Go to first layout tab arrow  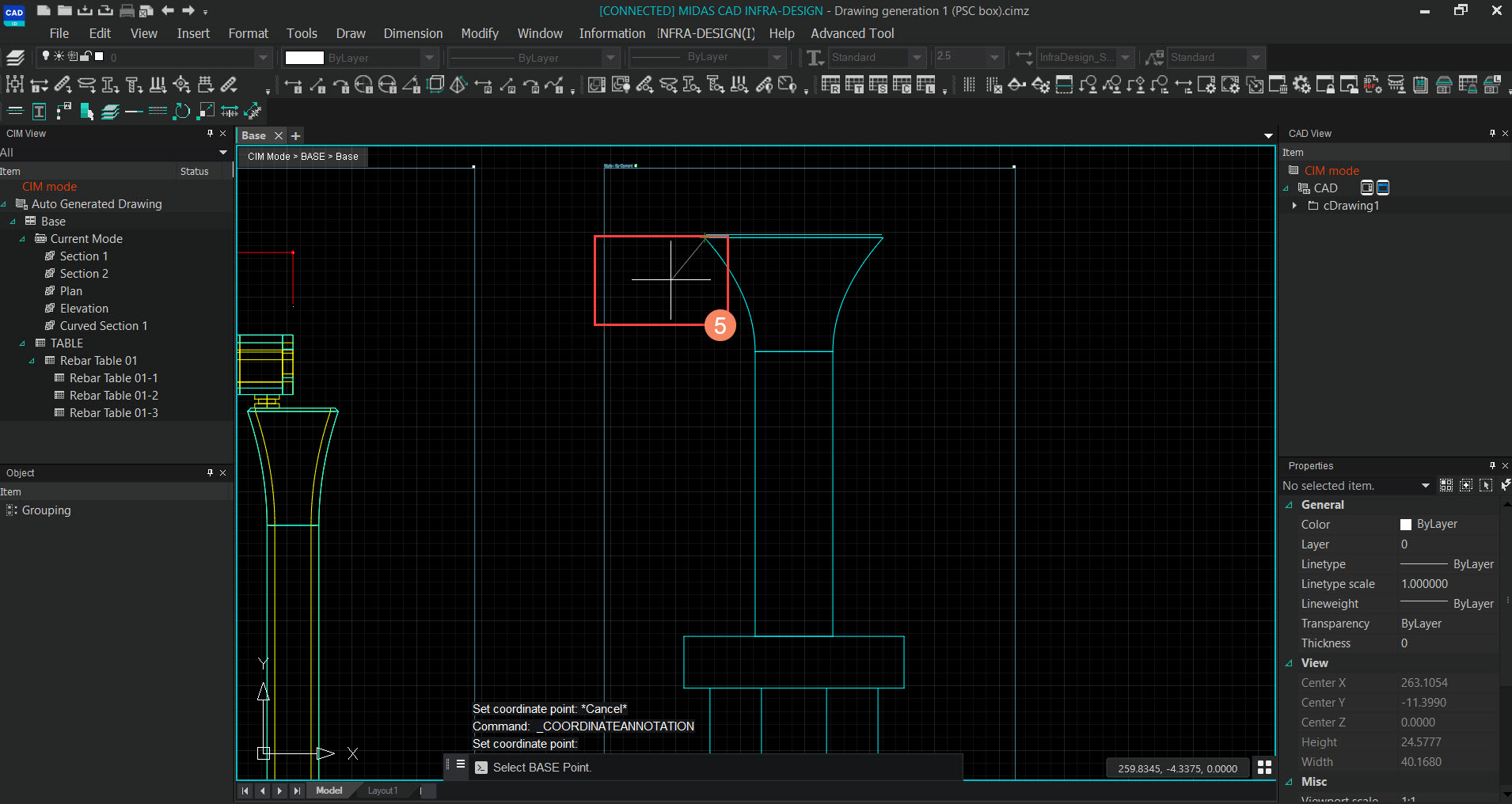[245, 791]
